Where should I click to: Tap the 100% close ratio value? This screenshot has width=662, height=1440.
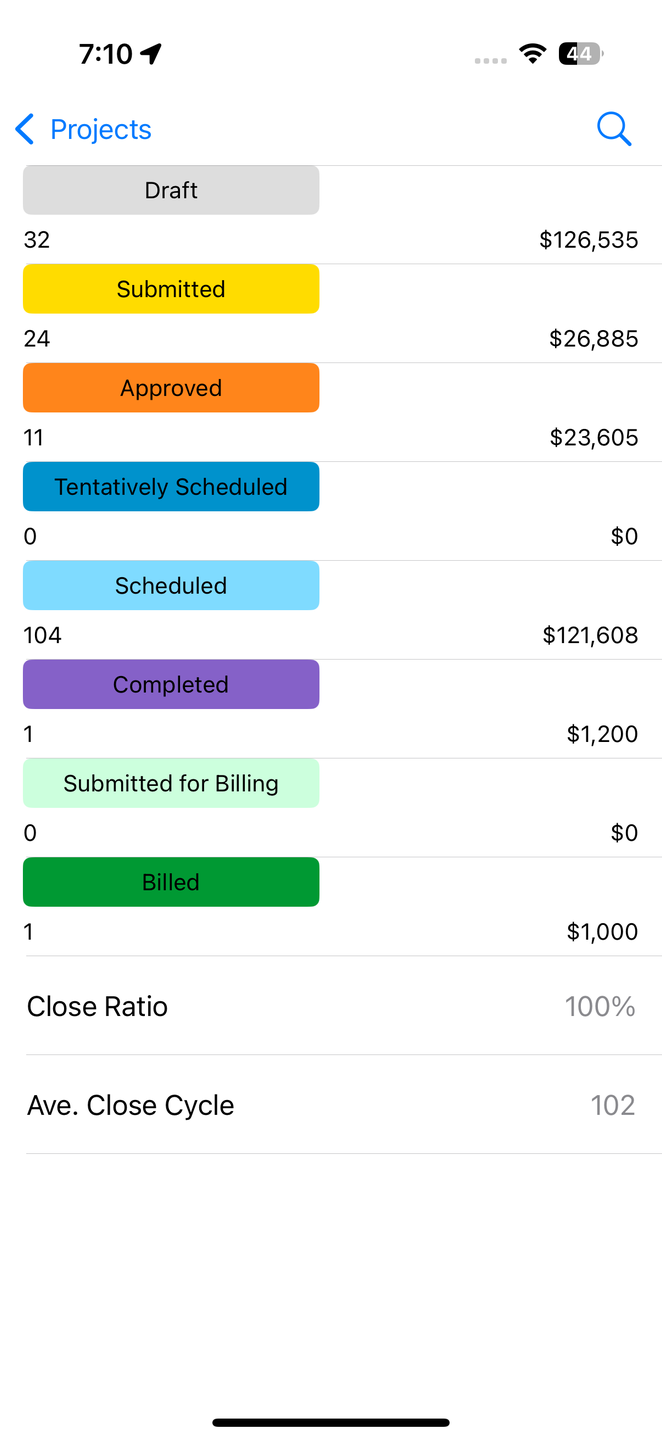point(600,1006)
